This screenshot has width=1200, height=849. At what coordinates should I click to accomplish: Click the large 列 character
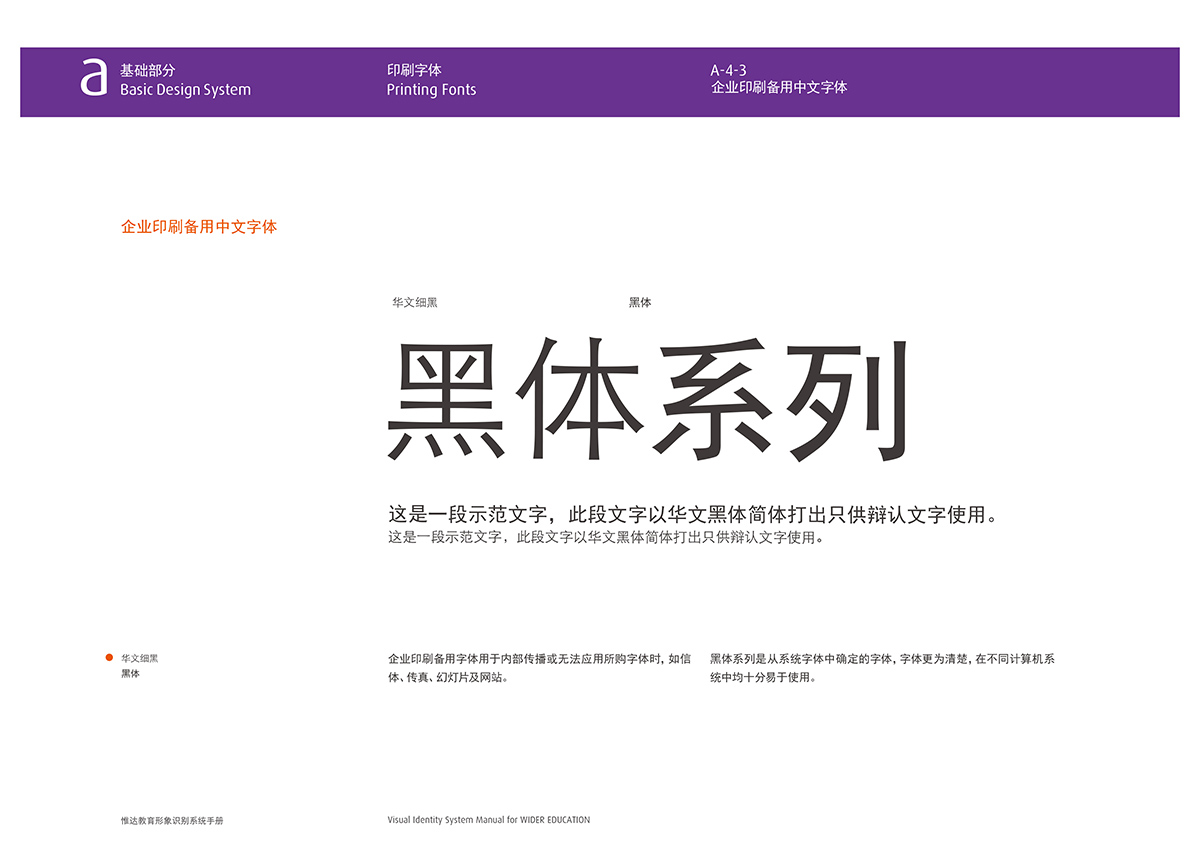coord(848,400)
